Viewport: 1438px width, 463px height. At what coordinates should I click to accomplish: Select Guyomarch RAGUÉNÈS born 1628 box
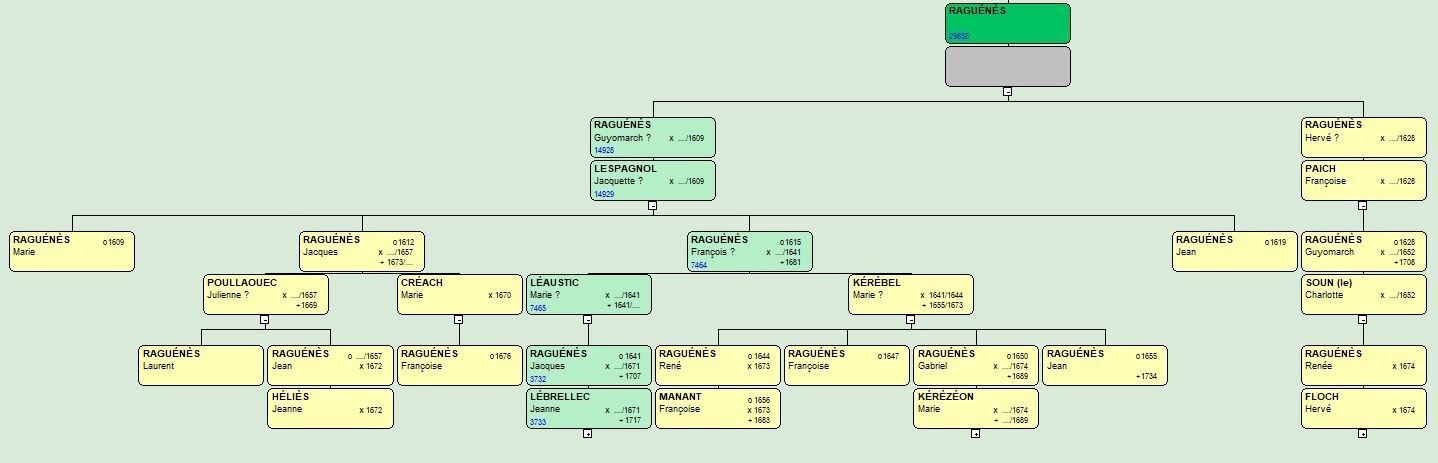pyautogui.click(x=1363, y=251)
